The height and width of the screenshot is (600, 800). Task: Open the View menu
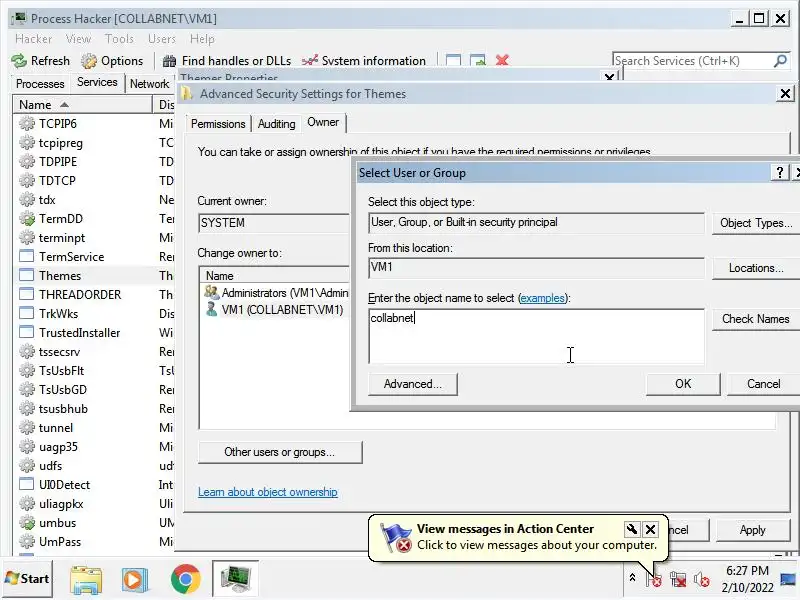[x=78, y=39]
